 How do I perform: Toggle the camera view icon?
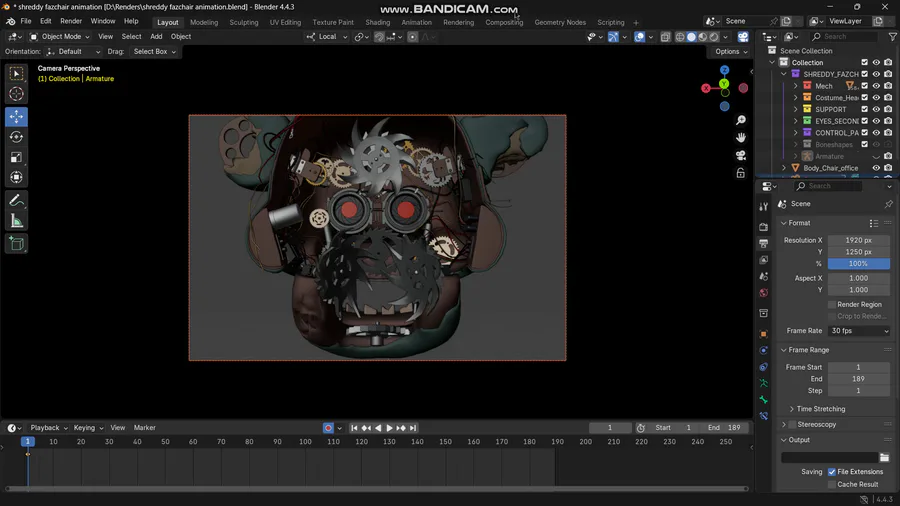pyautogui.click(x=741, y=155)
